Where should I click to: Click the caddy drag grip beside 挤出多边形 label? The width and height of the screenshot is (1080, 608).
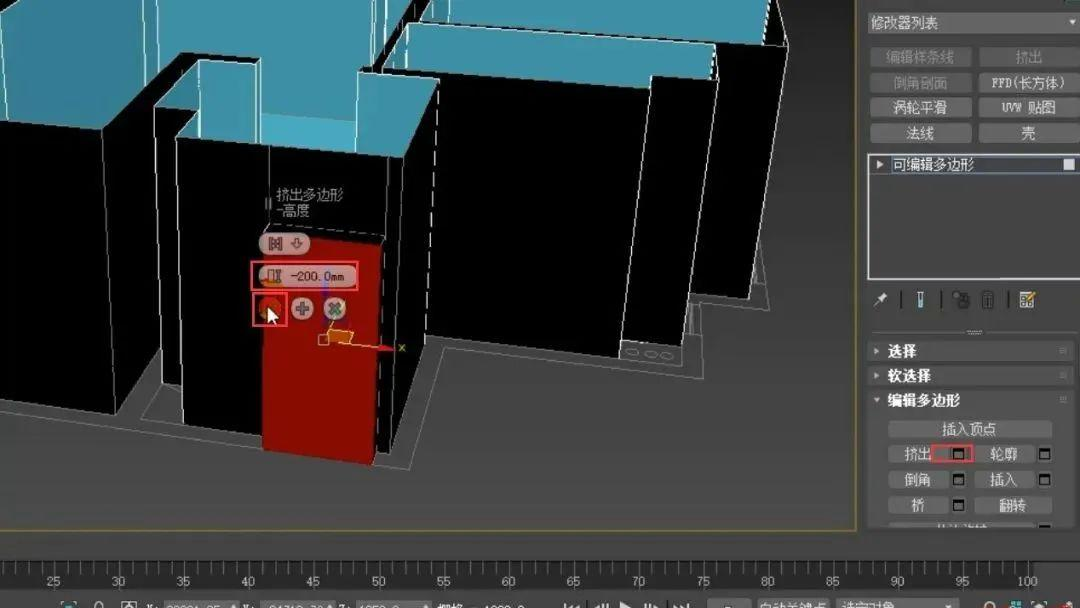(268, 203)
